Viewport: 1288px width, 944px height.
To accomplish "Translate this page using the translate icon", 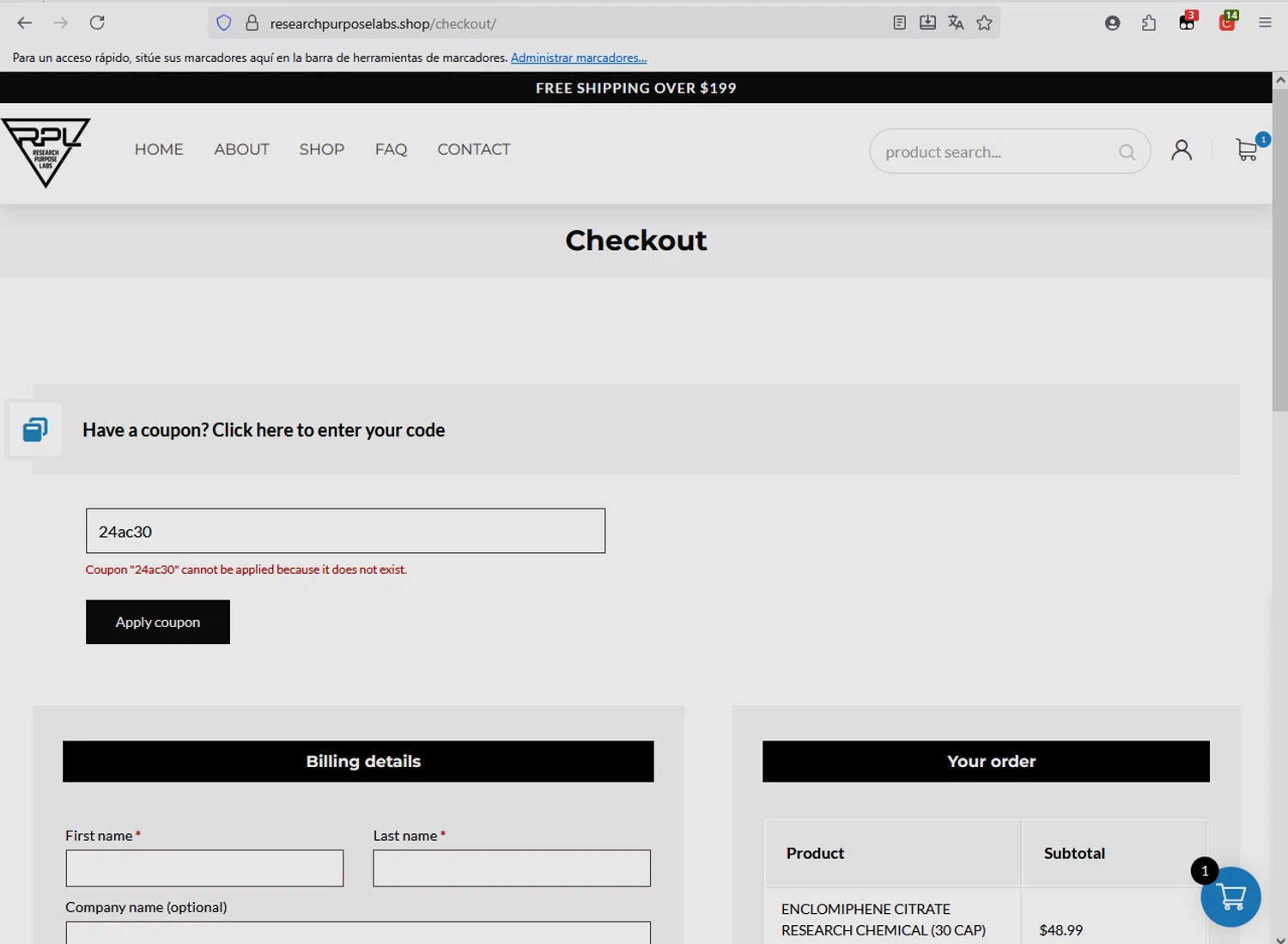I will click(956, 23).
